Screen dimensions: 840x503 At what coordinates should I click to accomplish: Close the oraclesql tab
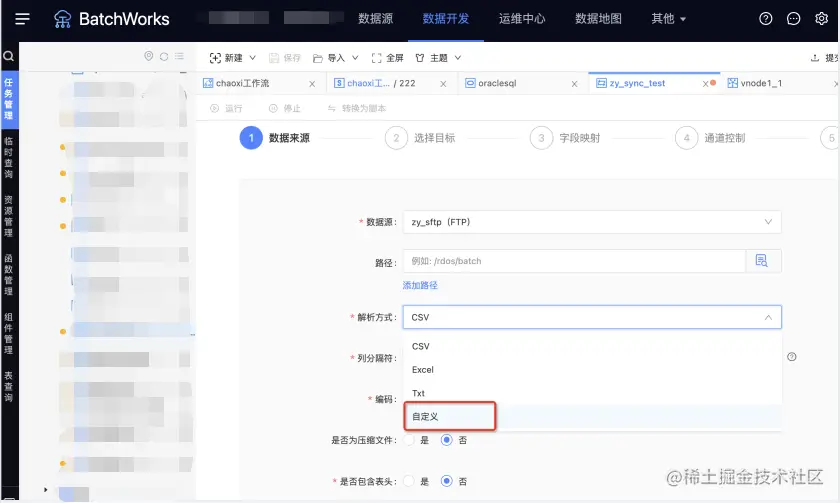coord(574,84)
